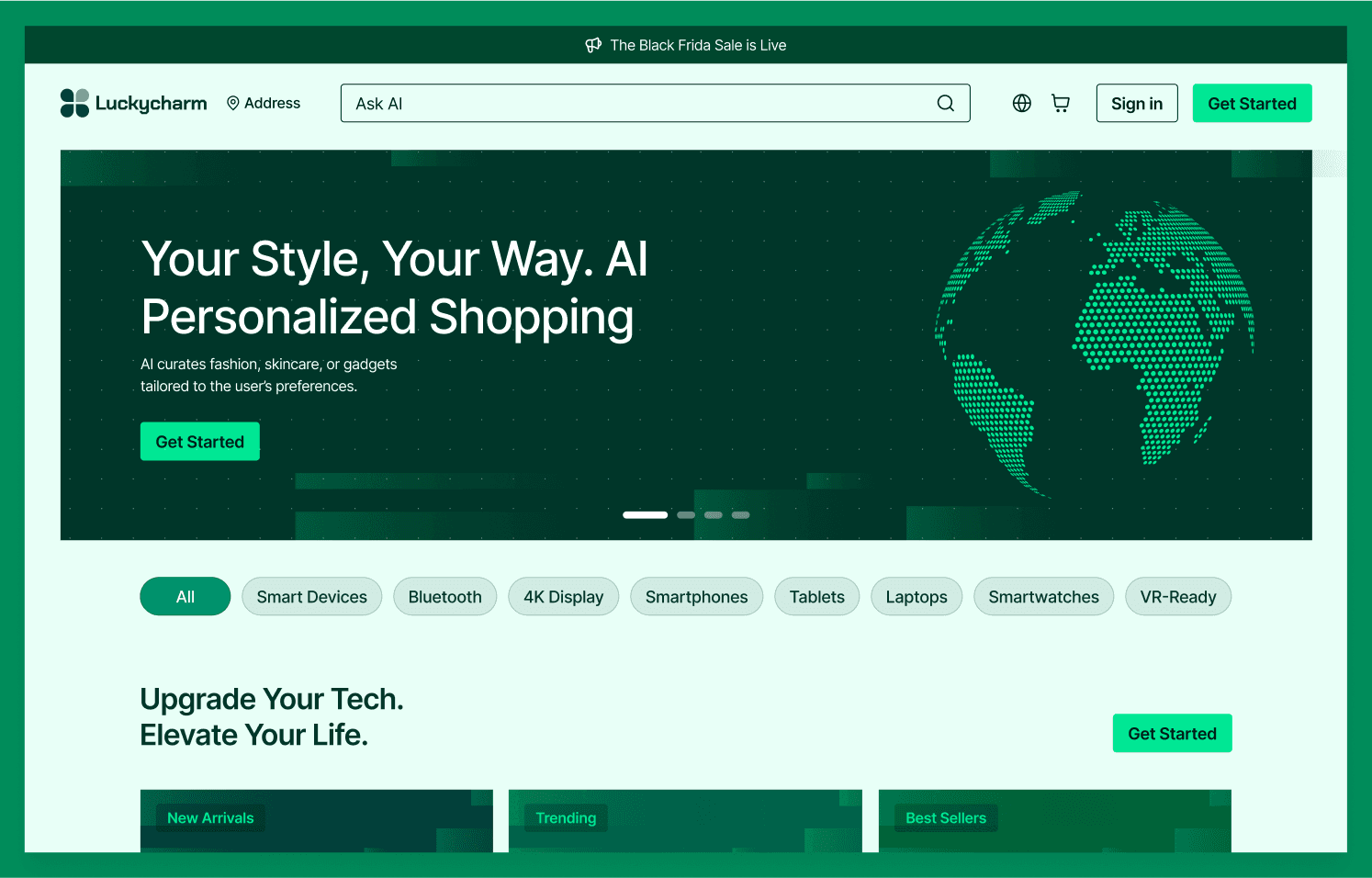The height and width of the screenshot is (878, 1372).
Task: Toggle the Bluetooth filter chip
Action: click(x=444, y=597)
